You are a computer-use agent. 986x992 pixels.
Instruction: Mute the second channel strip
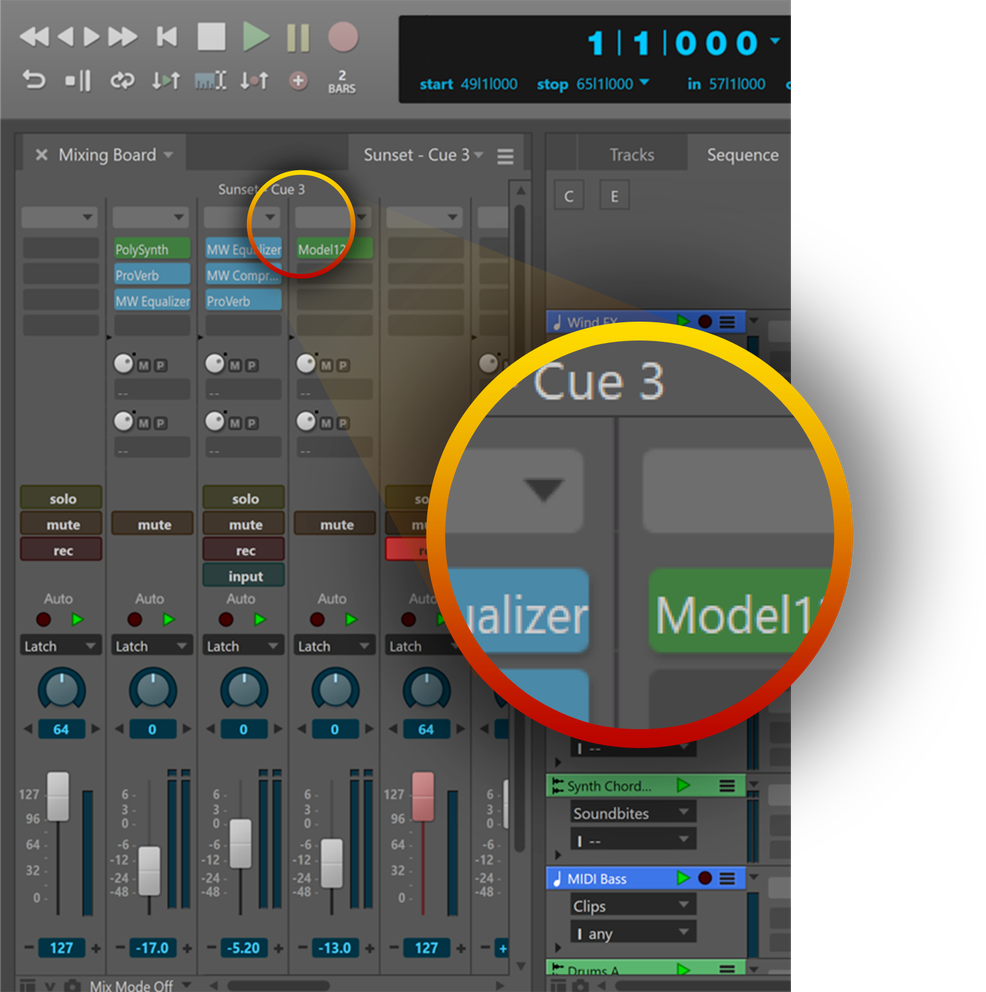coord(151,523)
